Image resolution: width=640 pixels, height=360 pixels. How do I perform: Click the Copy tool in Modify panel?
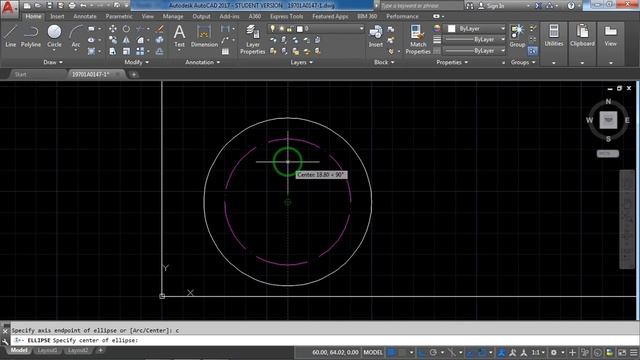pos(113,40)
